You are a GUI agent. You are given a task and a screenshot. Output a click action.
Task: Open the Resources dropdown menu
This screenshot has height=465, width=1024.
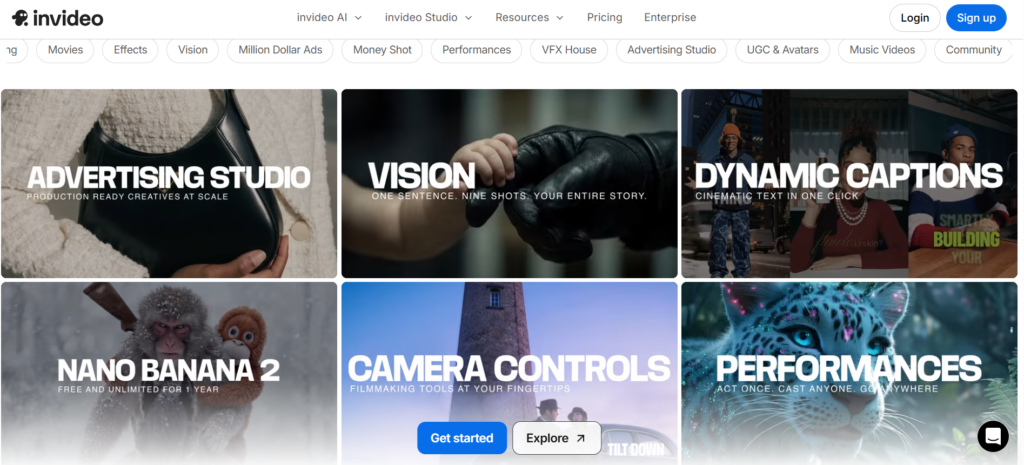[x=529, y=18]
